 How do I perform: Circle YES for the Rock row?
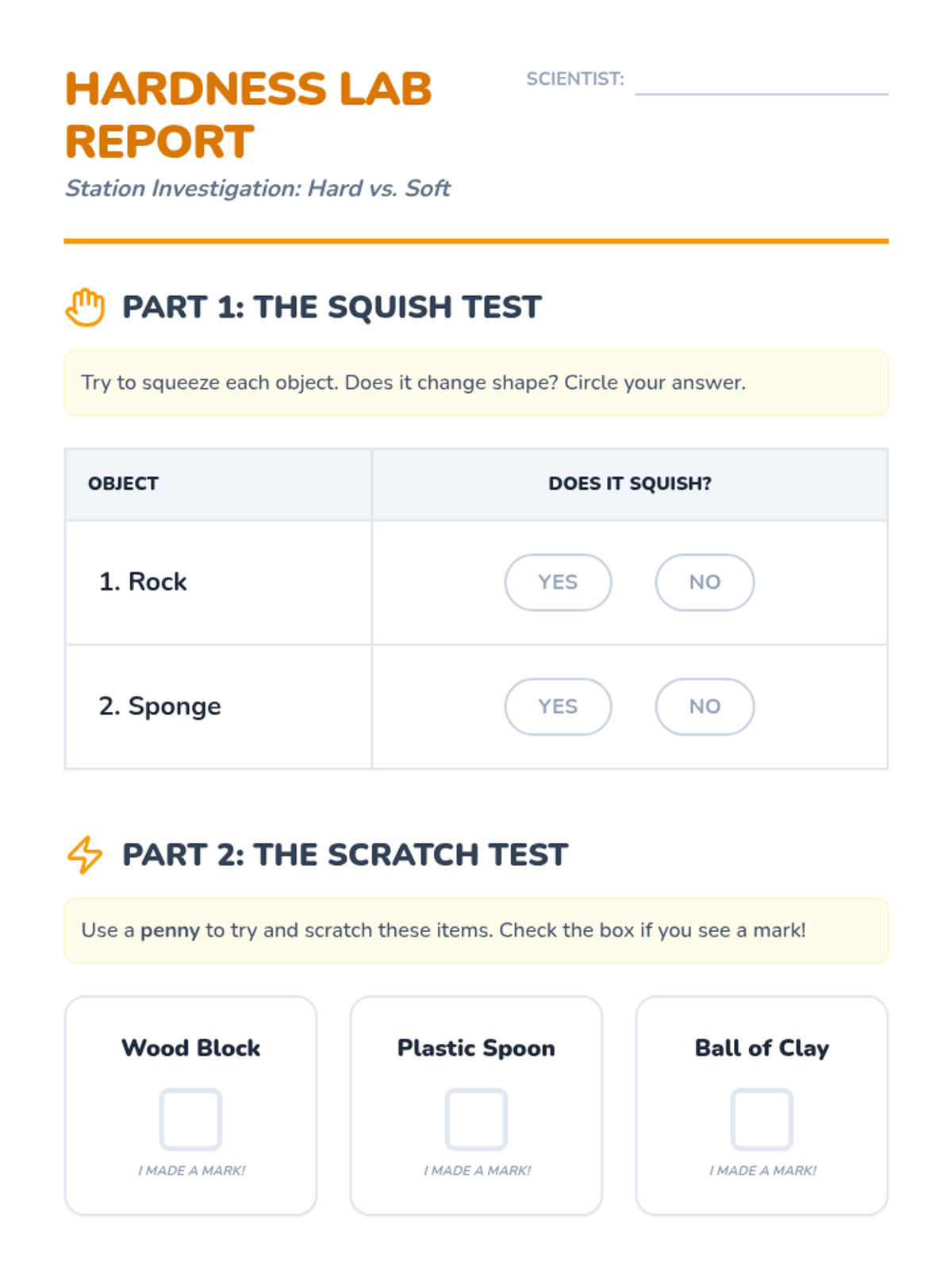pos(558,583)
